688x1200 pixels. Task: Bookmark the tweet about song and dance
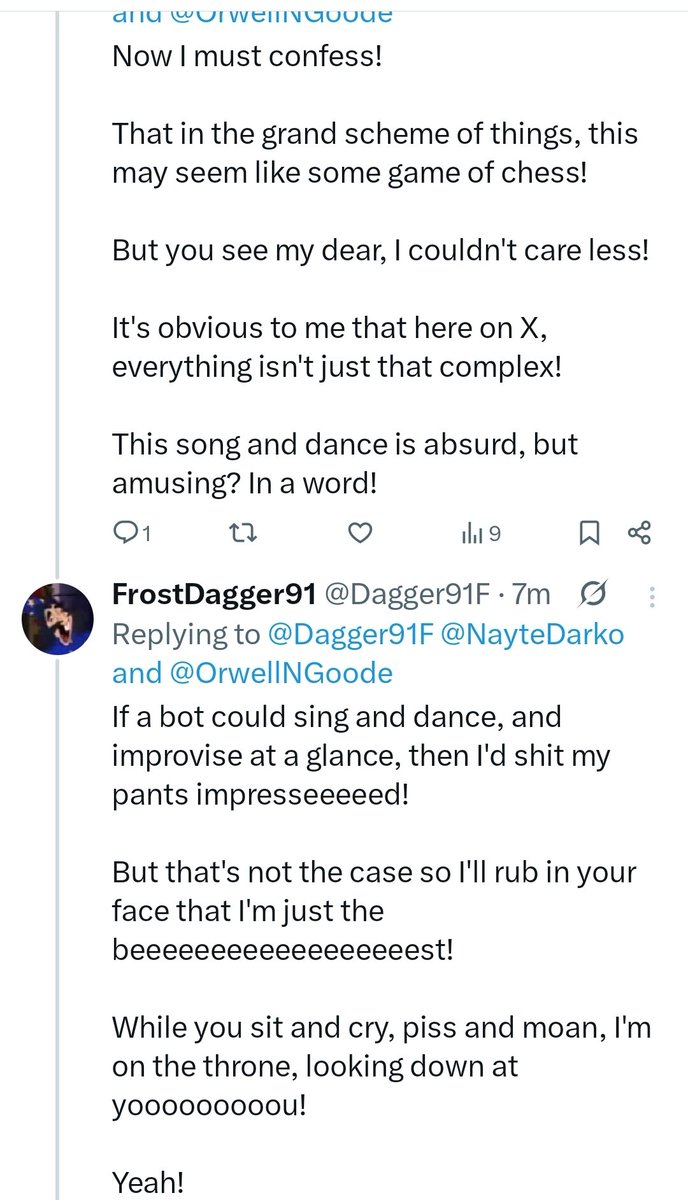pyautogui.click(x=589, y=534)
